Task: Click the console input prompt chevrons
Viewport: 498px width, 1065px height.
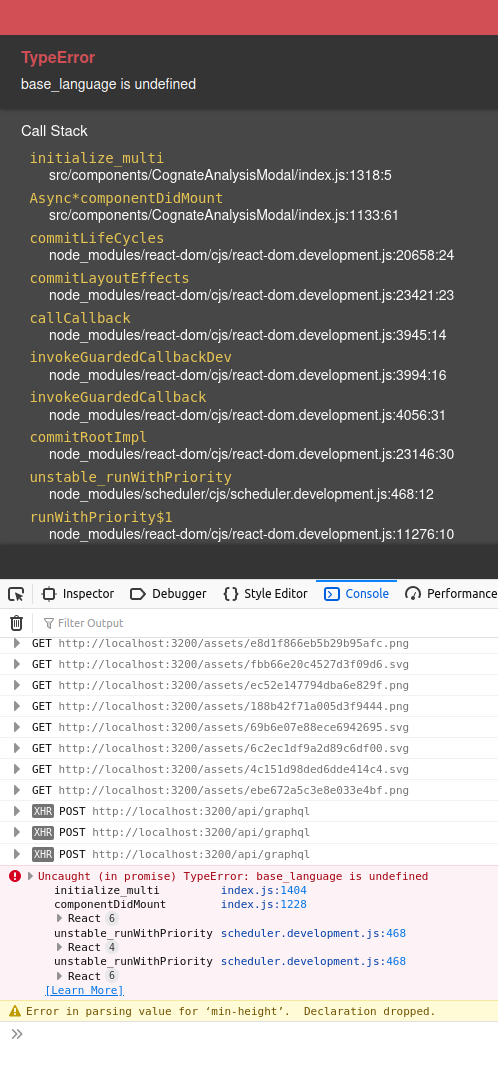Action: point(17,1034)
